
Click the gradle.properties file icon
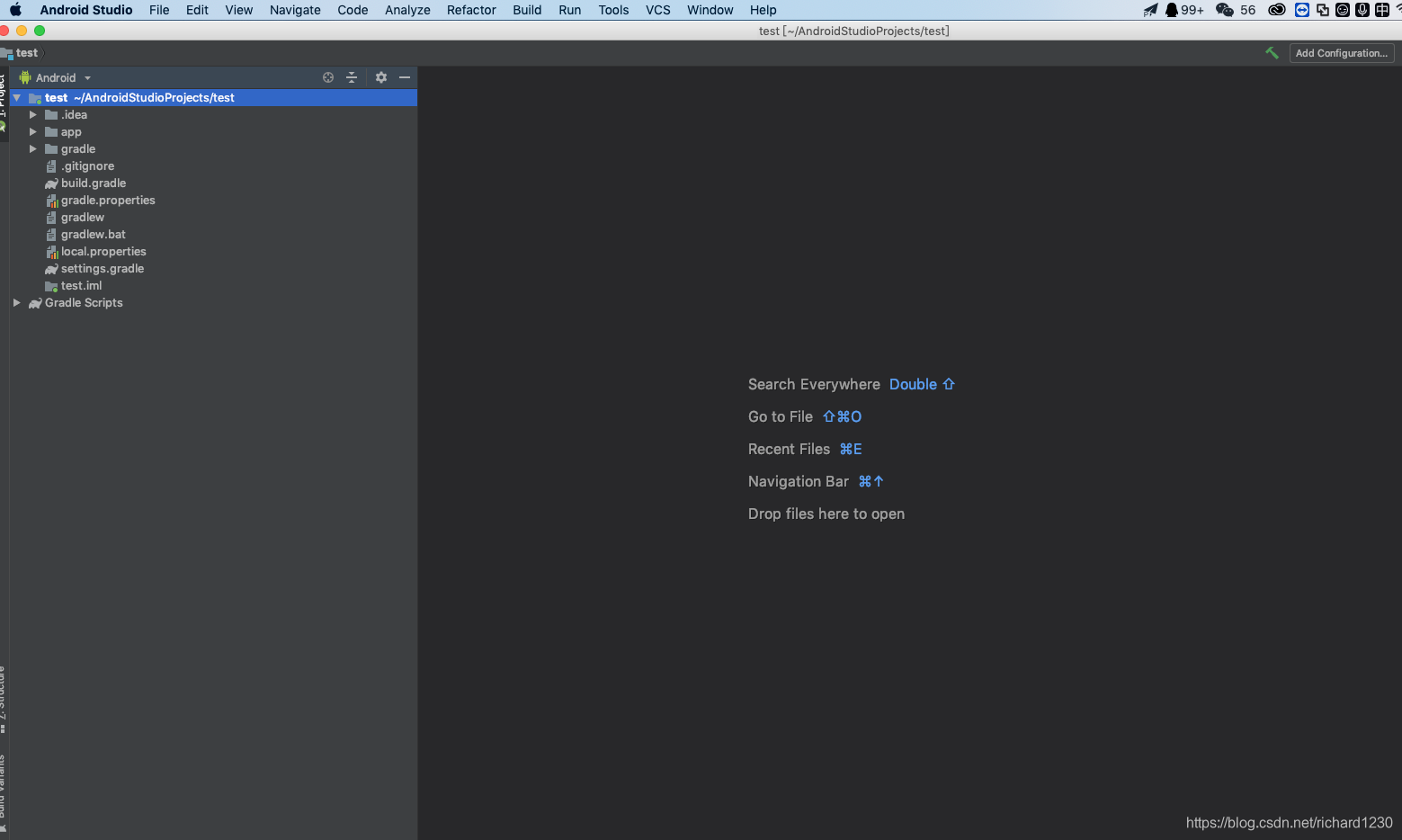click(x=52, y=201)
